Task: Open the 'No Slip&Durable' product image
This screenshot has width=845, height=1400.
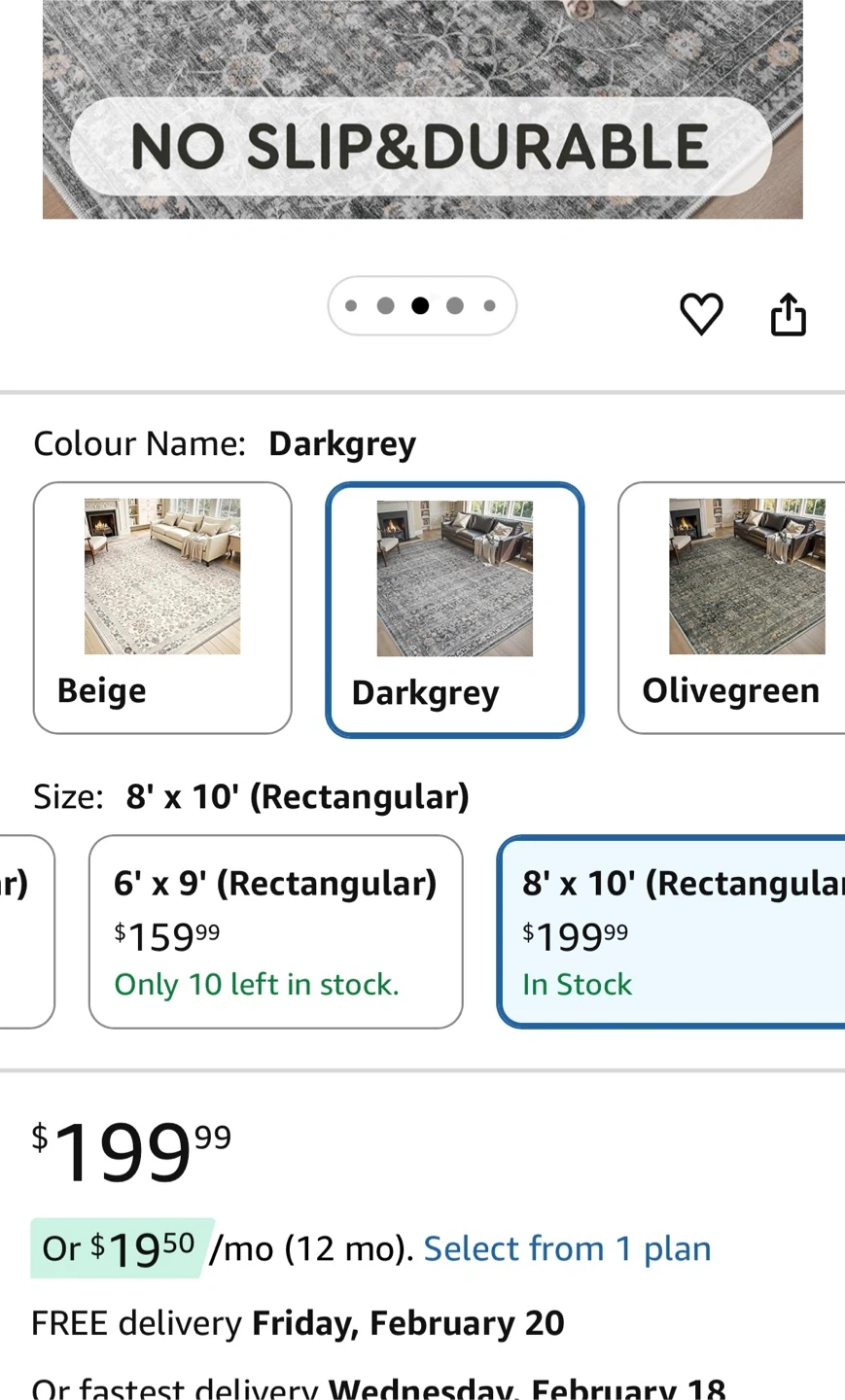Action: (422, 109)
